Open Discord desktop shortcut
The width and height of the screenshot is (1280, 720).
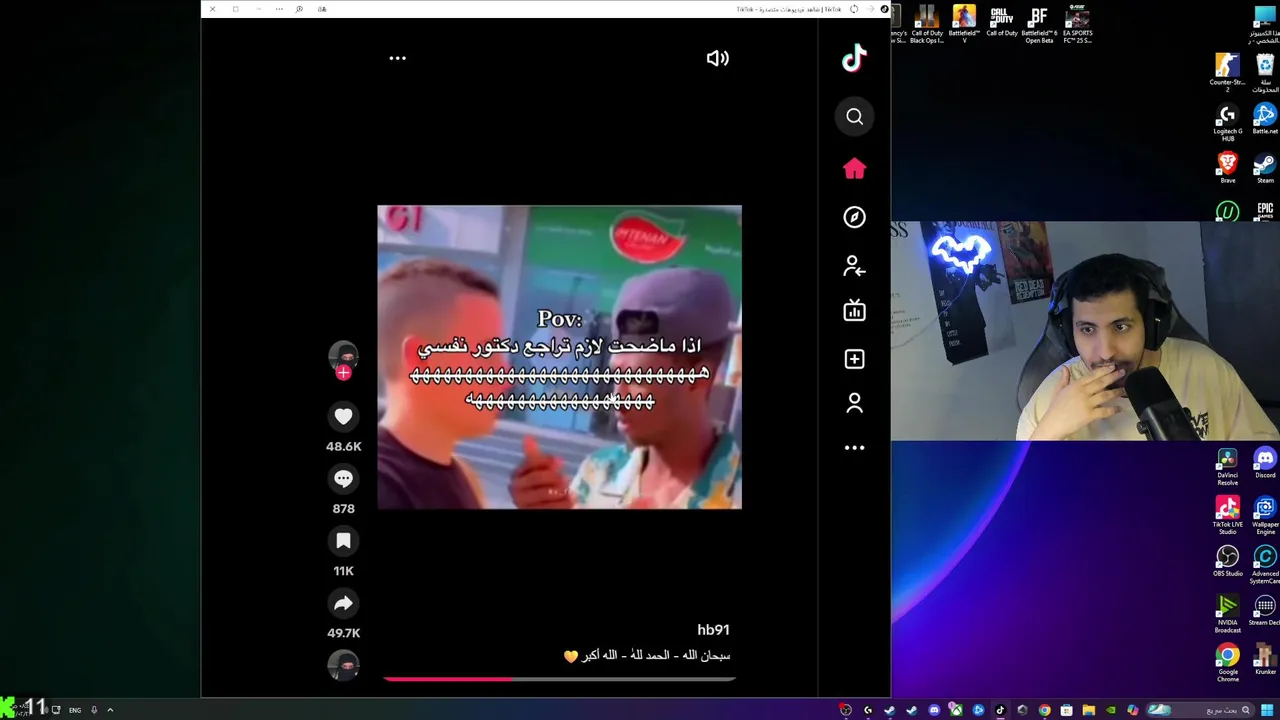pyautogui.click(x=1265, y=463)
